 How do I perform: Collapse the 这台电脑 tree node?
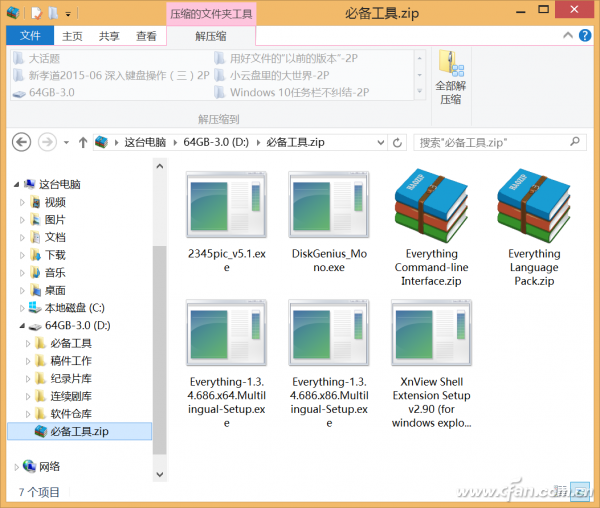point(16,185)
